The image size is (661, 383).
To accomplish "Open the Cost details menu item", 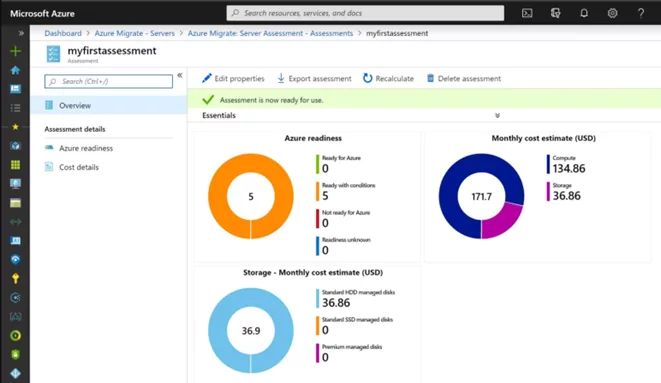I will 79,167.
